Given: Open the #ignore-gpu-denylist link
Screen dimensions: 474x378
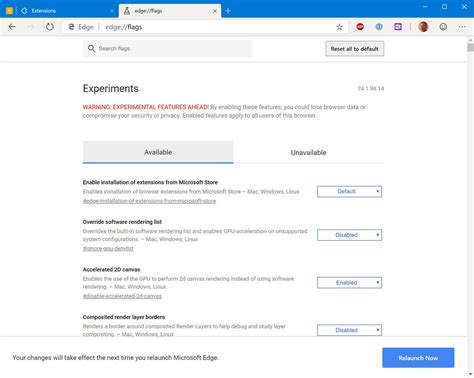Looking at the screenshot, I should point(108,249).
